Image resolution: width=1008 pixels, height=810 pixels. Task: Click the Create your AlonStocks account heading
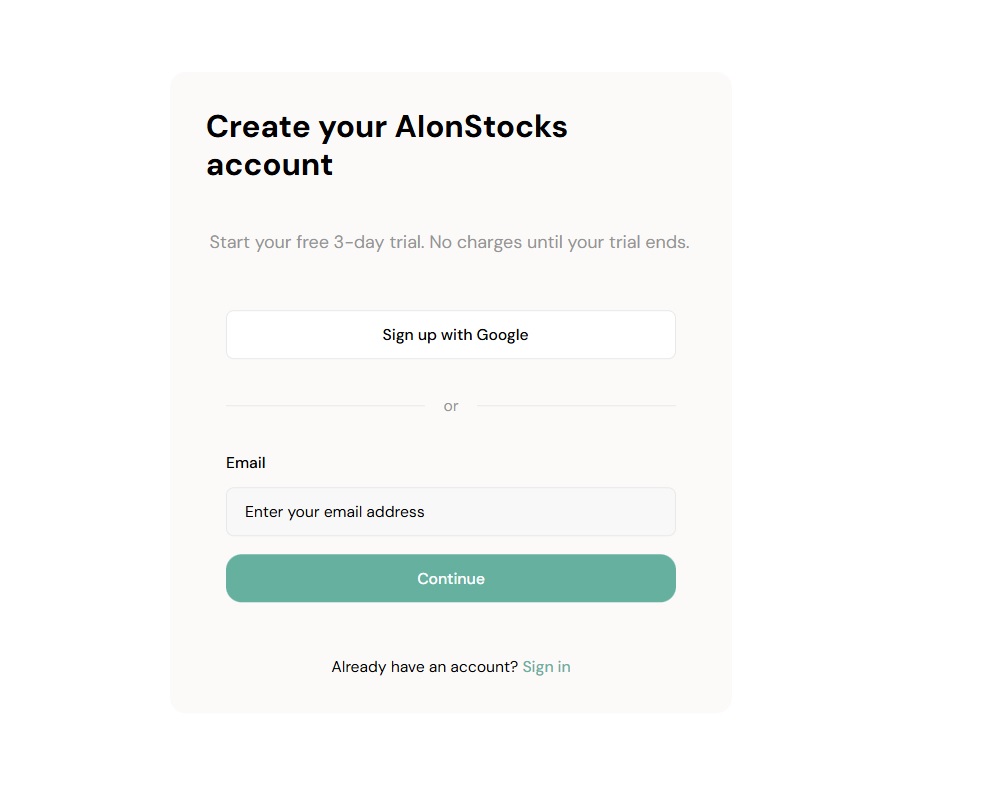click(x=387, y=145)
